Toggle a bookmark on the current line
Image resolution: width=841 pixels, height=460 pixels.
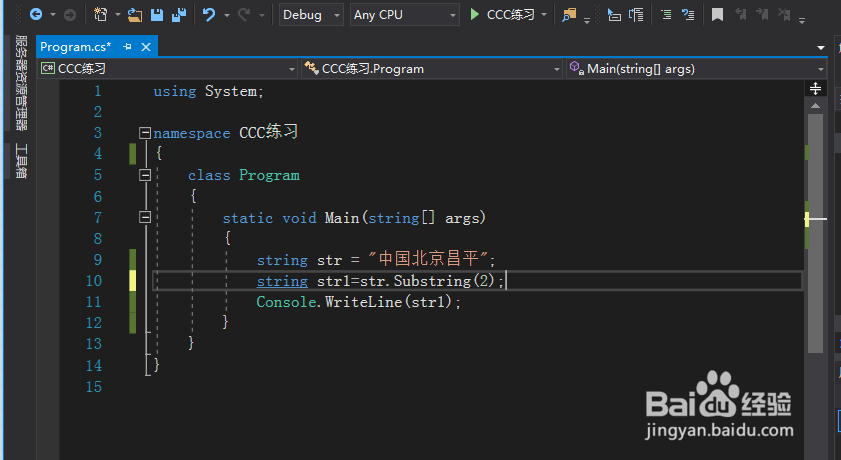[x=717, y=15]
